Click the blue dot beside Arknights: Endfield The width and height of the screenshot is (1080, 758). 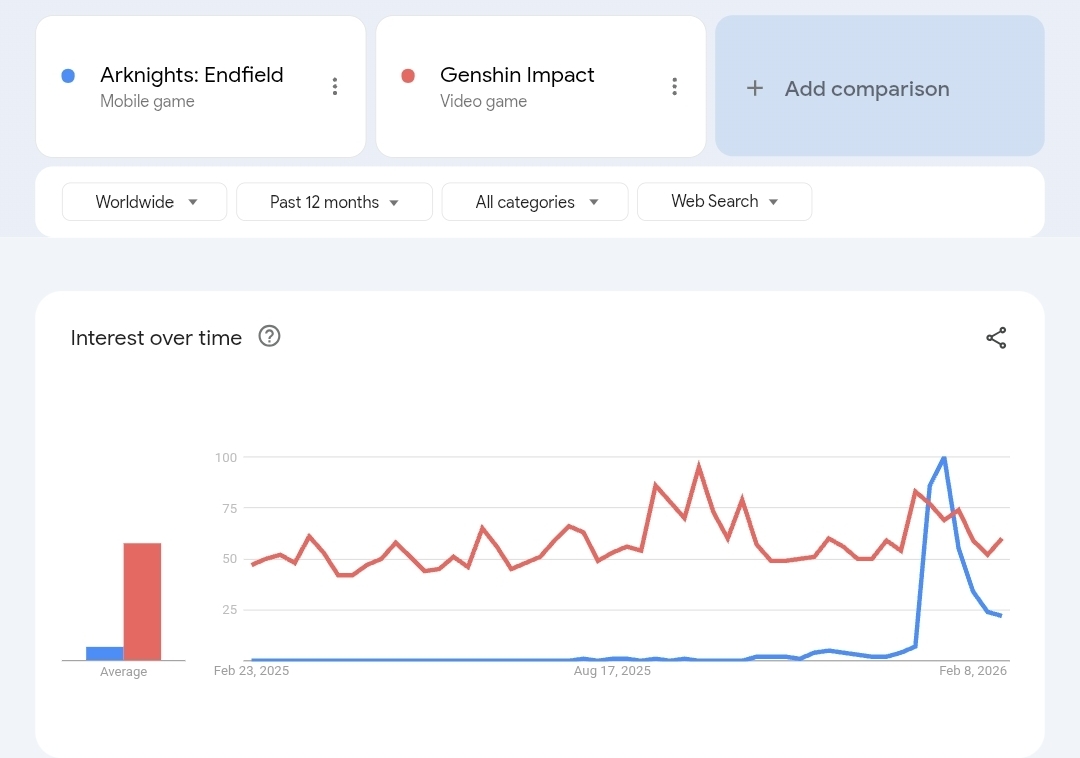tap(68, 76)
